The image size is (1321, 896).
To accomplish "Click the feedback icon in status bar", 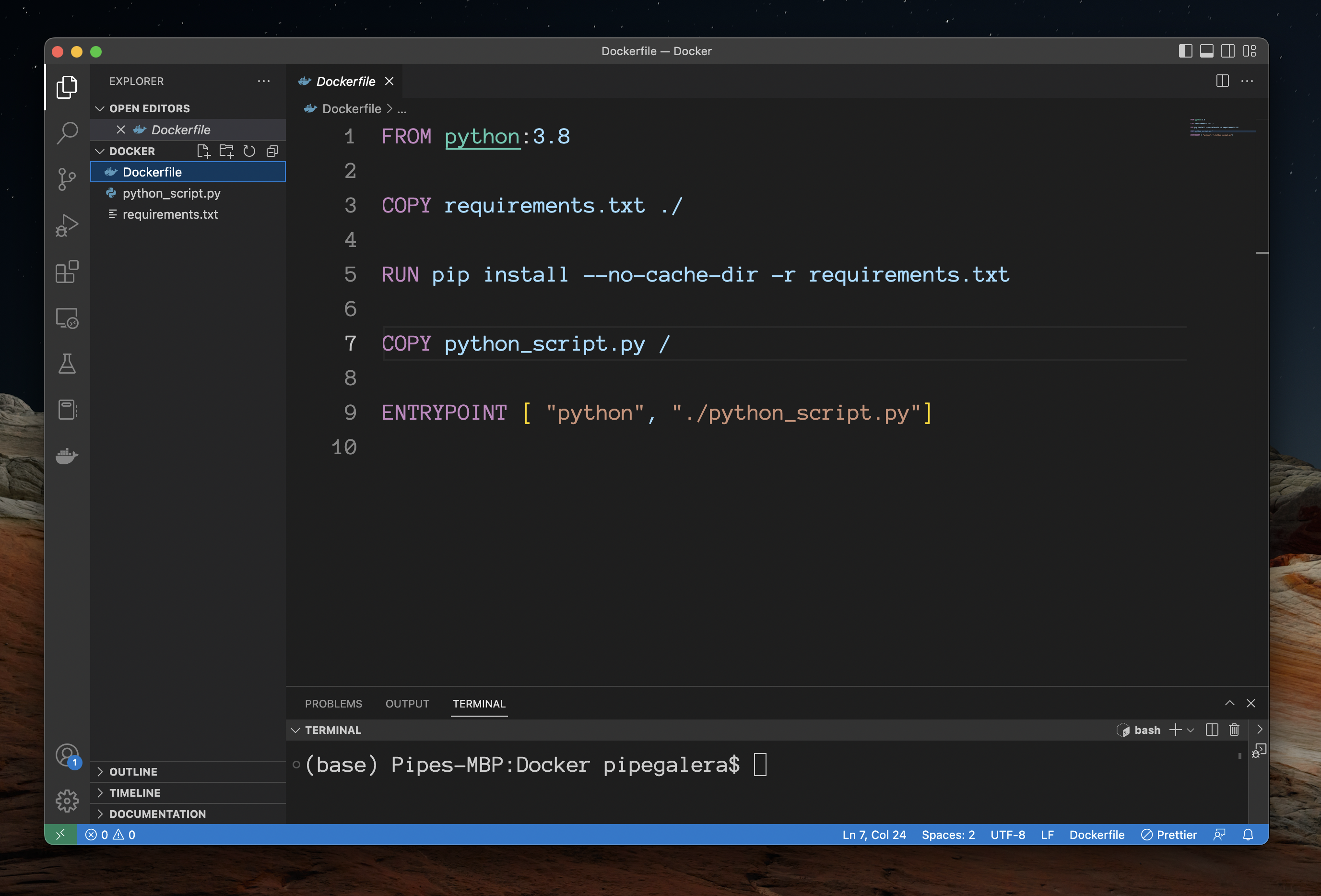I will click(x=1219, y=835).
